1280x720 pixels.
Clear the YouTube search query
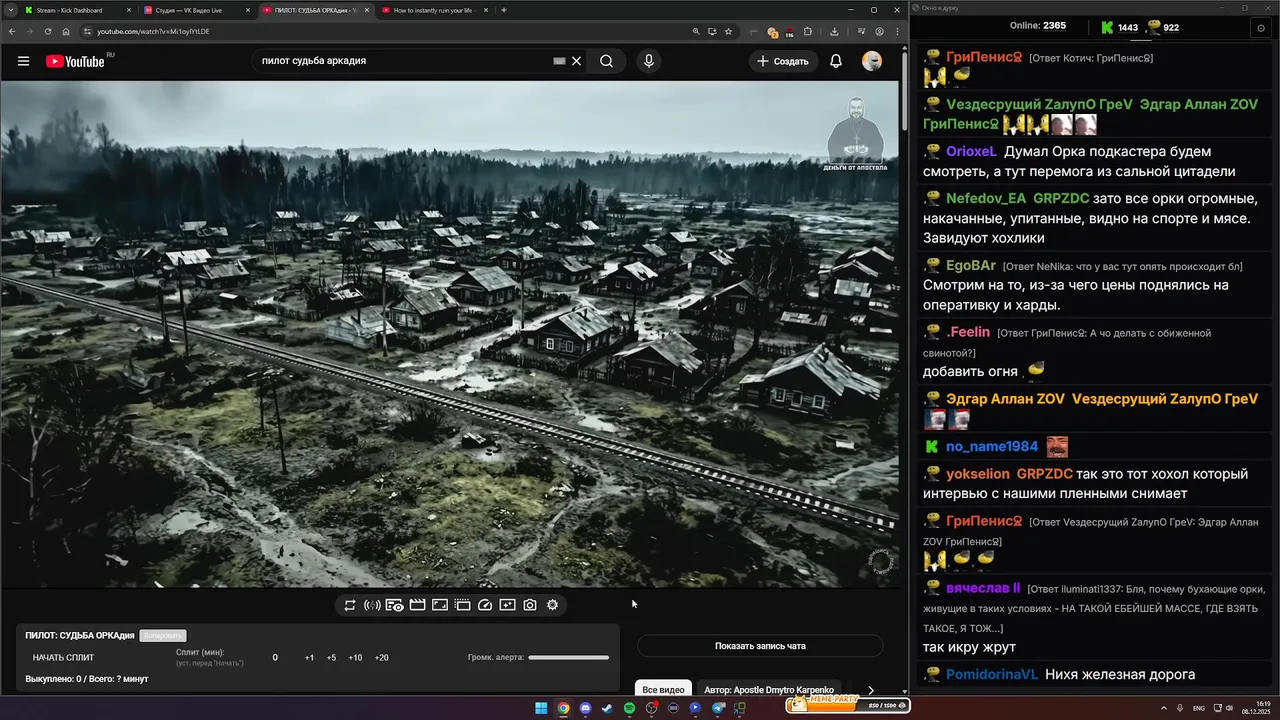click(x=576, y=61)
